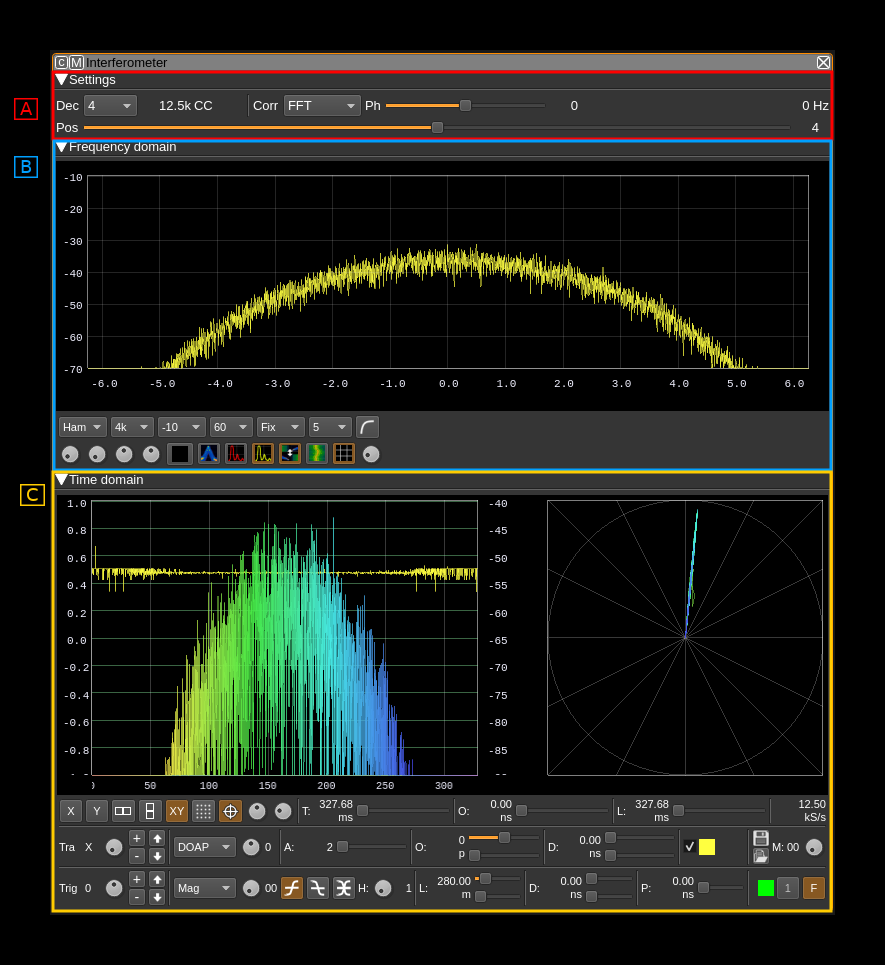This screenshot has height=965, width=885.
Task: Toggle the XY display mode button
Action: click(177, 811)
